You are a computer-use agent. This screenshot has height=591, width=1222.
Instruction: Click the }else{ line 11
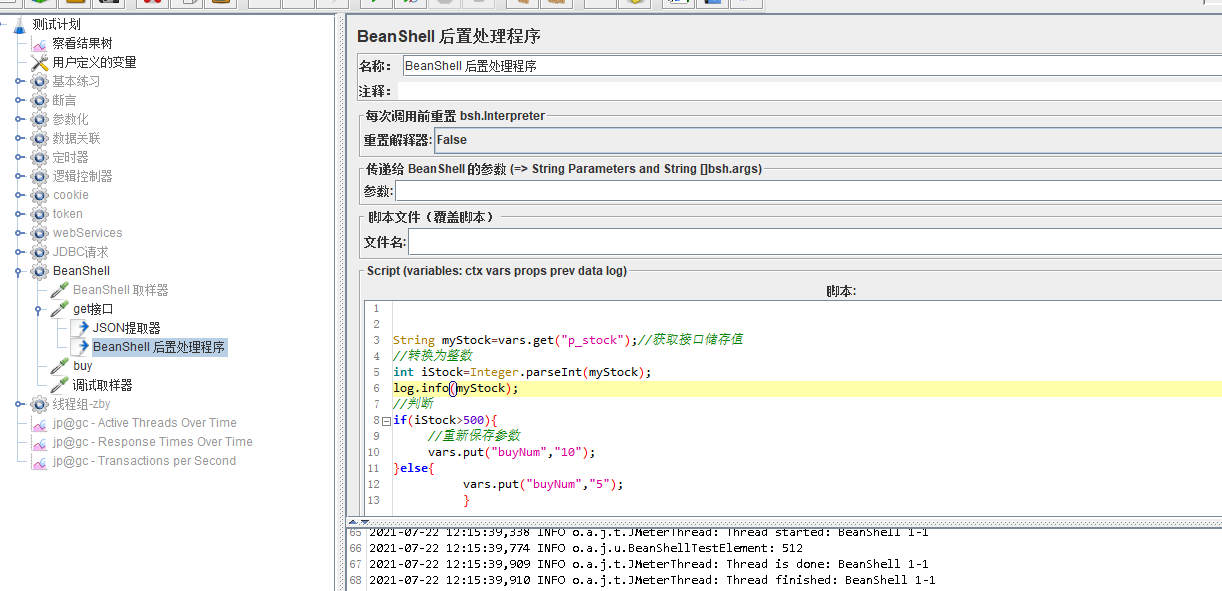tap(413, 468)
